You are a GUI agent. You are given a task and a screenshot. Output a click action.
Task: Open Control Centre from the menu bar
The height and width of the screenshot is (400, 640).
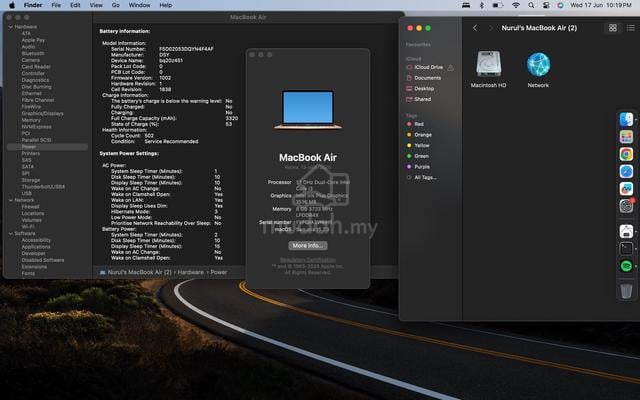tap(546, 5)
